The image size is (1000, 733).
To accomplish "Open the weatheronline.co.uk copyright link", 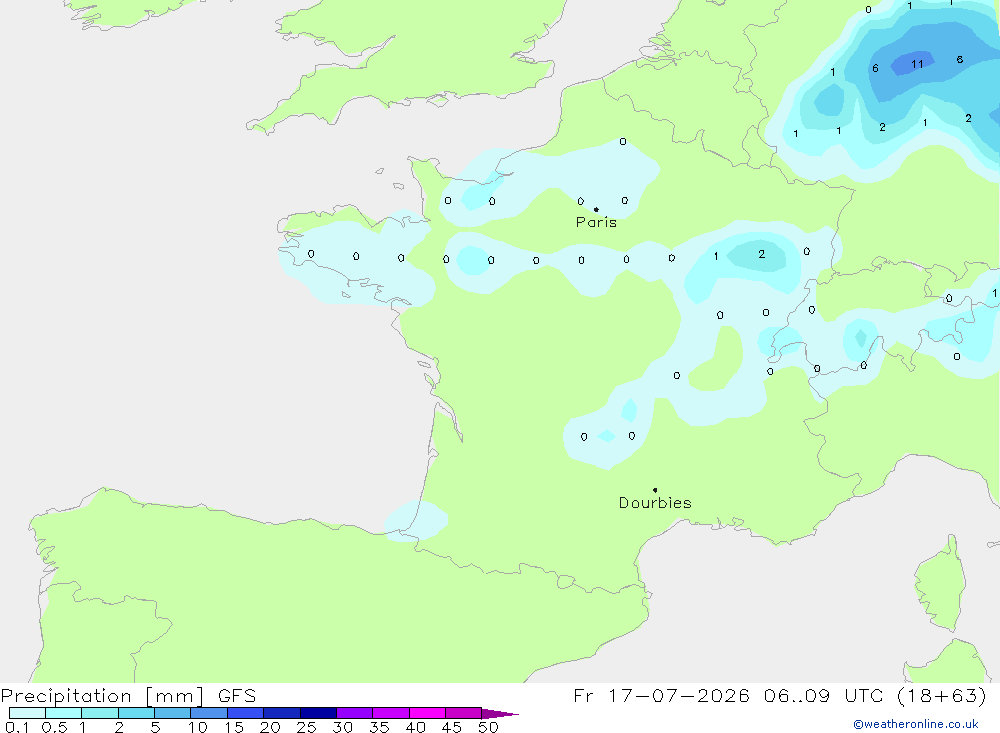I will coord(916,724).
